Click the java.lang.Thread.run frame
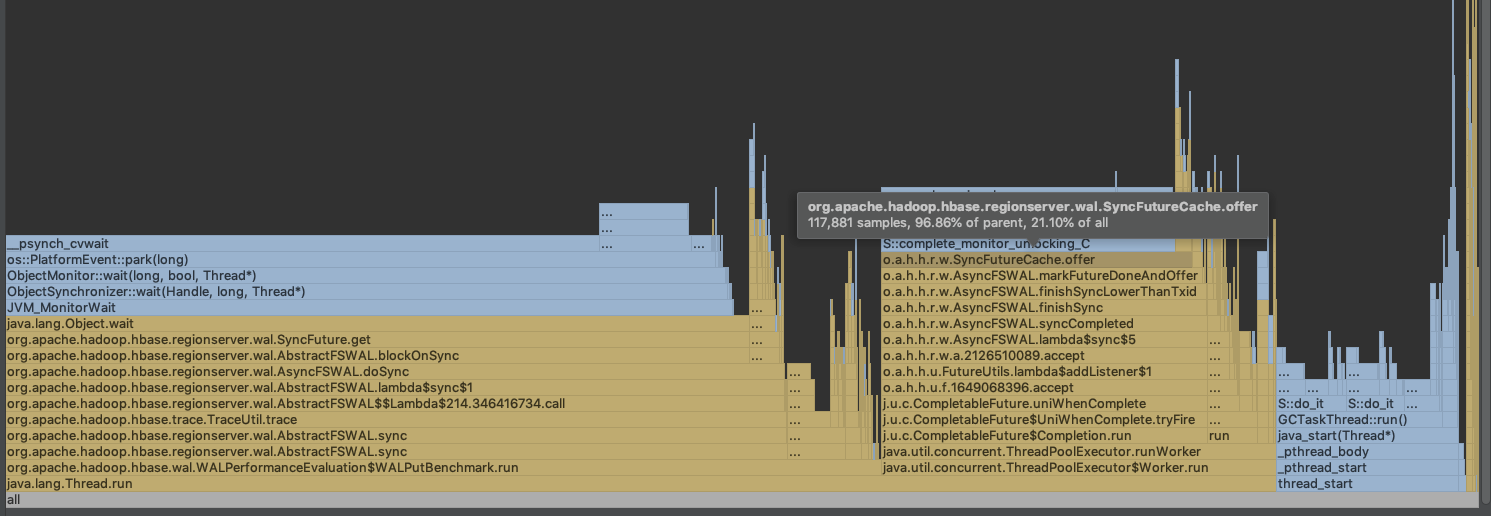The height and width of the screenshot is (516, 1491). click(640, 483)
